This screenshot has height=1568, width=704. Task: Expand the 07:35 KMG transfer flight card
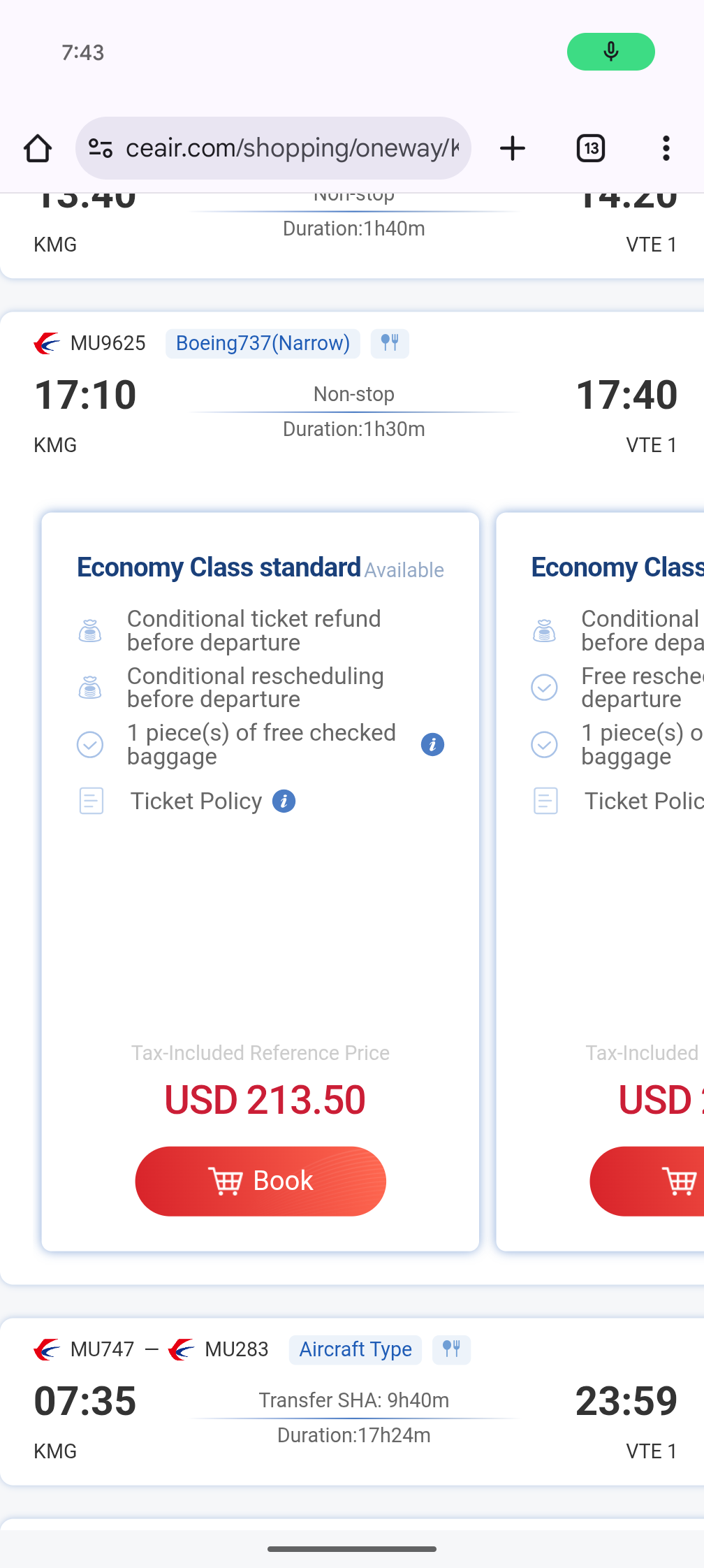(x=353, y=1418)
